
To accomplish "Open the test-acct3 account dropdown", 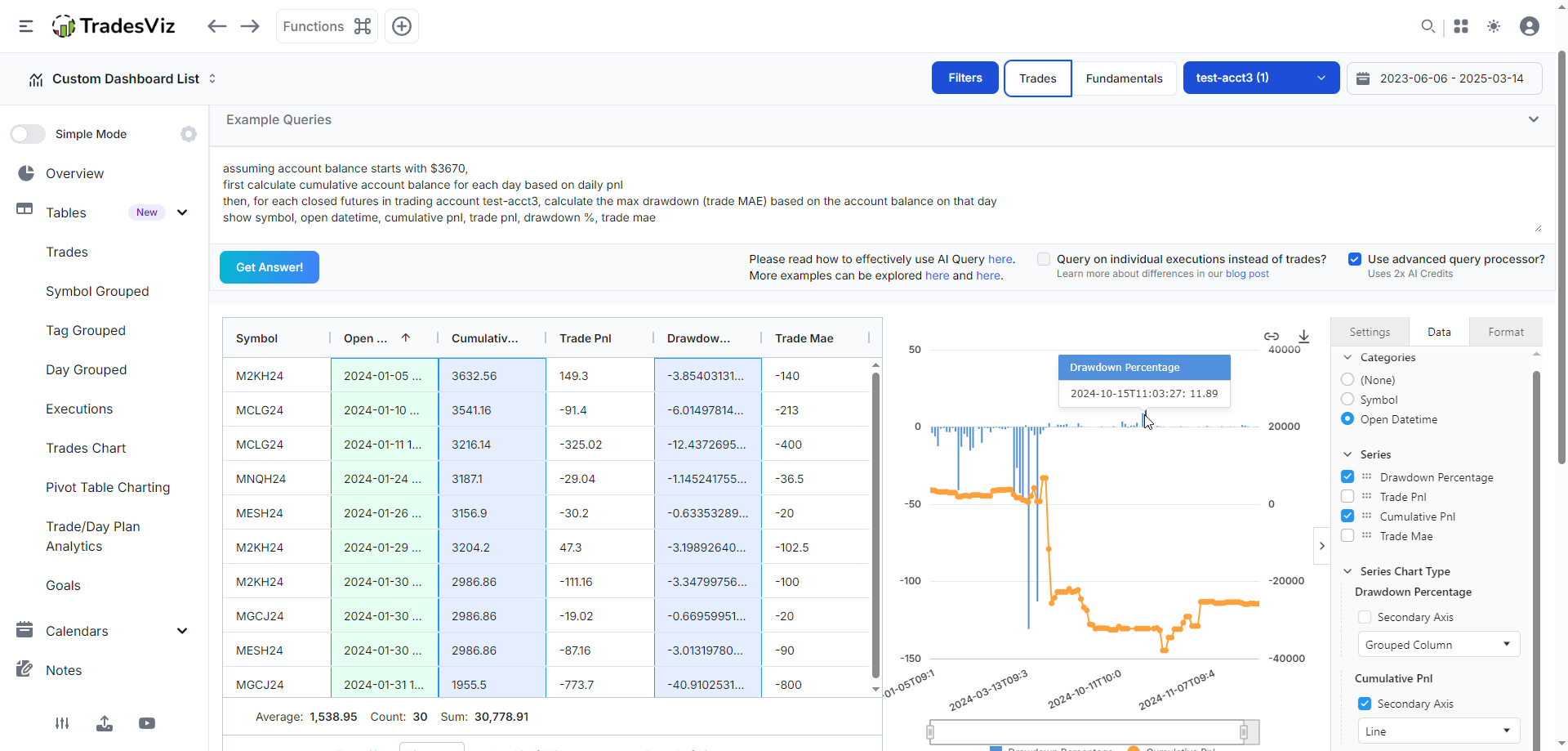I will pyautogui.click(x=1261, y=78).
